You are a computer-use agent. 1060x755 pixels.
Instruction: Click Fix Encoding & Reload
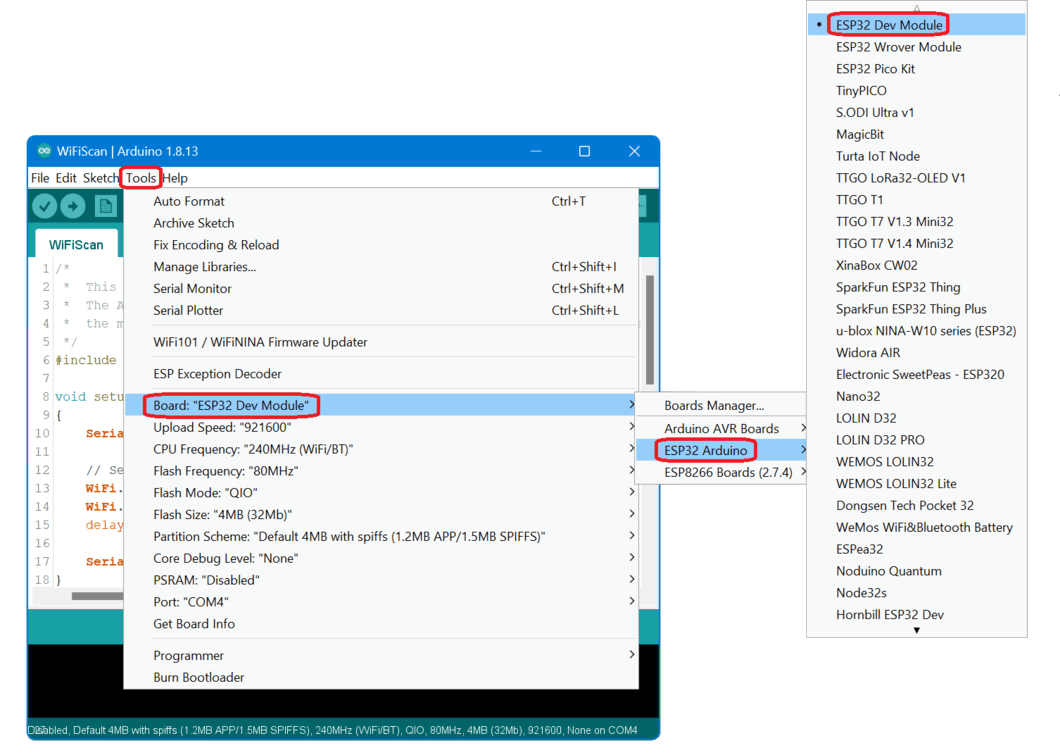tap(381, 245)
